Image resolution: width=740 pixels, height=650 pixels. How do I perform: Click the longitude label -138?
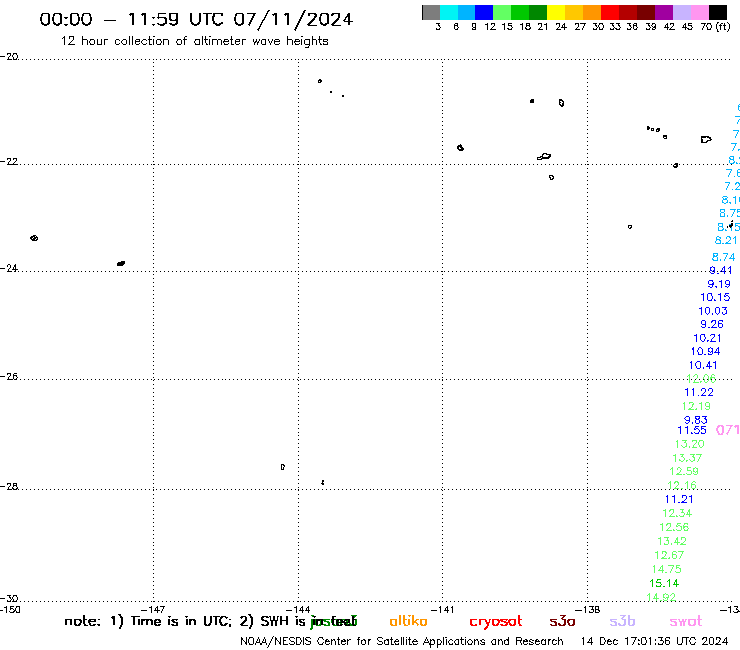pos(588,609)
